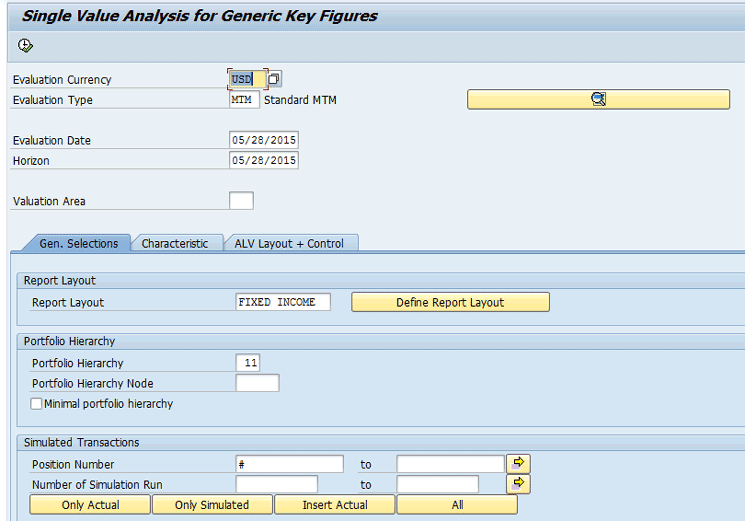Open multiple selection for Position Number
Screen dimensions: 745x521
tap(518, 463)
